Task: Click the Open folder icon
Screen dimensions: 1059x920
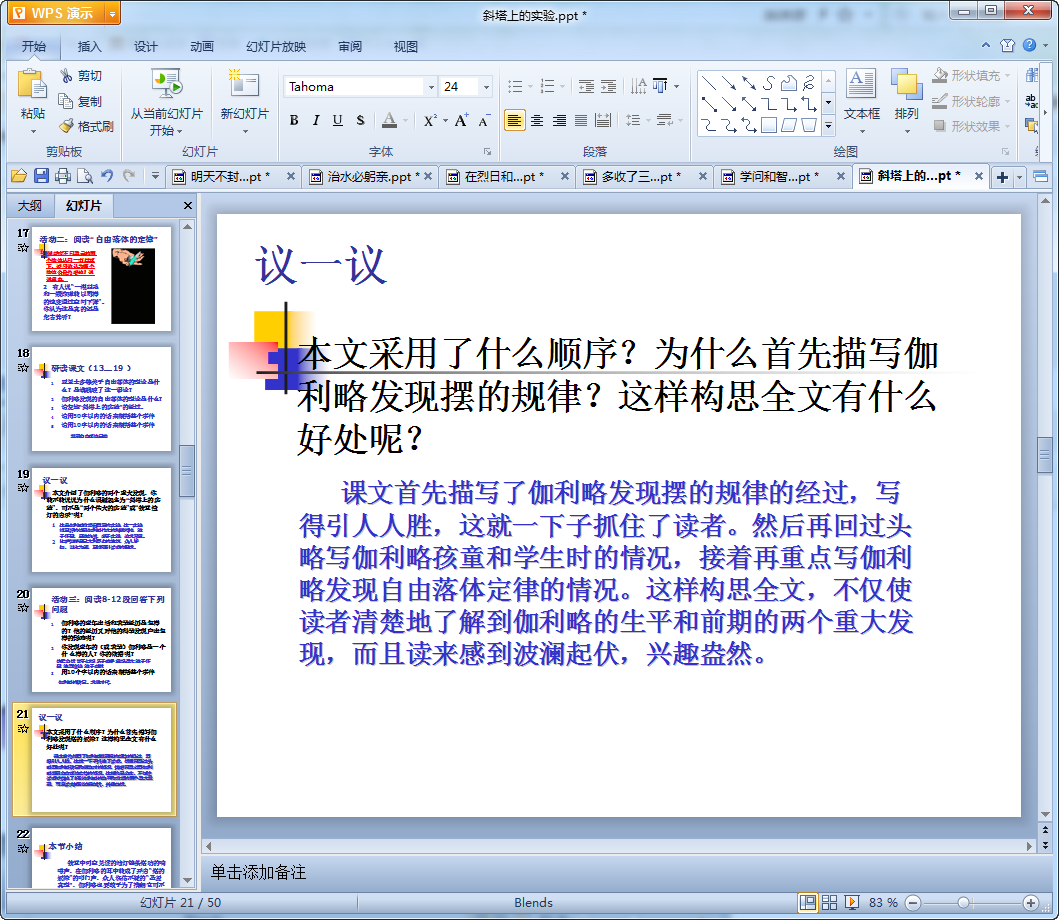Action: click(x=19, y=176)
